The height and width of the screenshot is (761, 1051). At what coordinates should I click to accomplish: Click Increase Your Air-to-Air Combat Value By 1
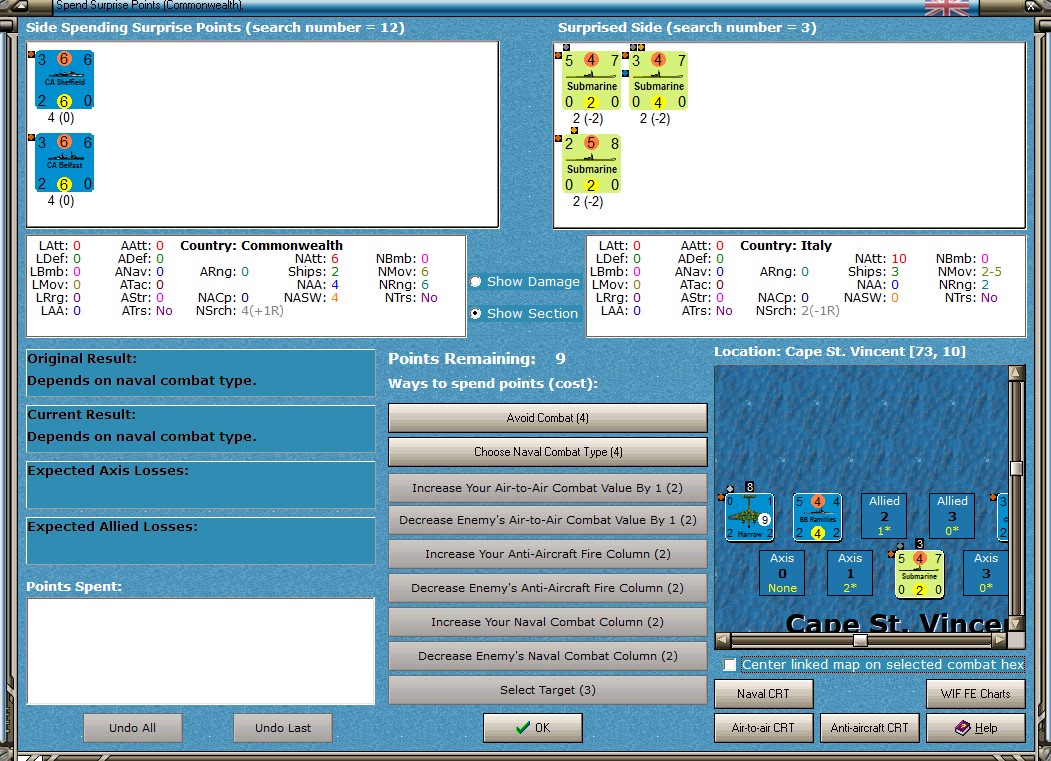point(548,488)
